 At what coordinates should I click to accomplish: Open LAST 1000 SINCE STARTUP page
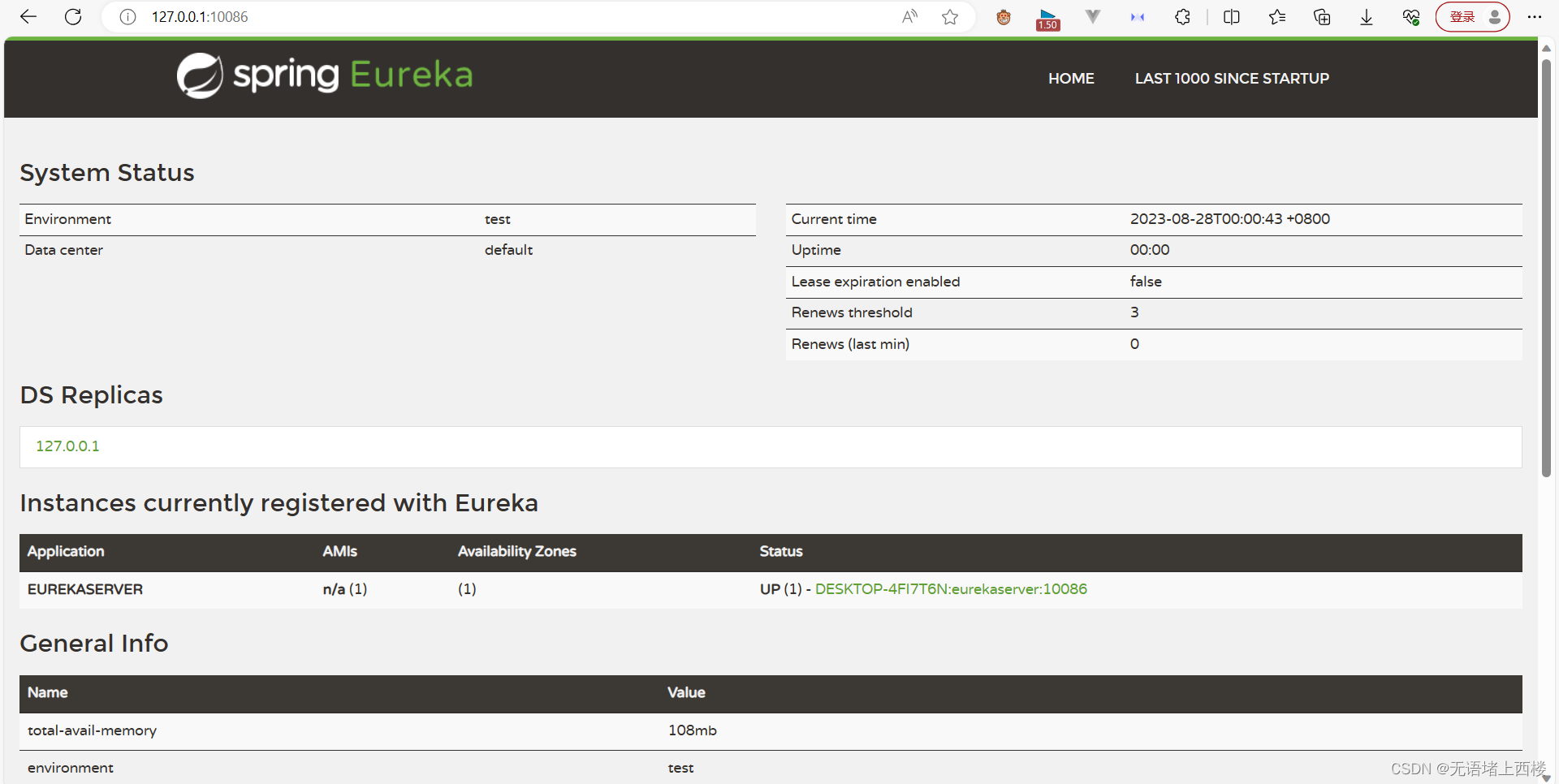click(x=1232, y=79)
